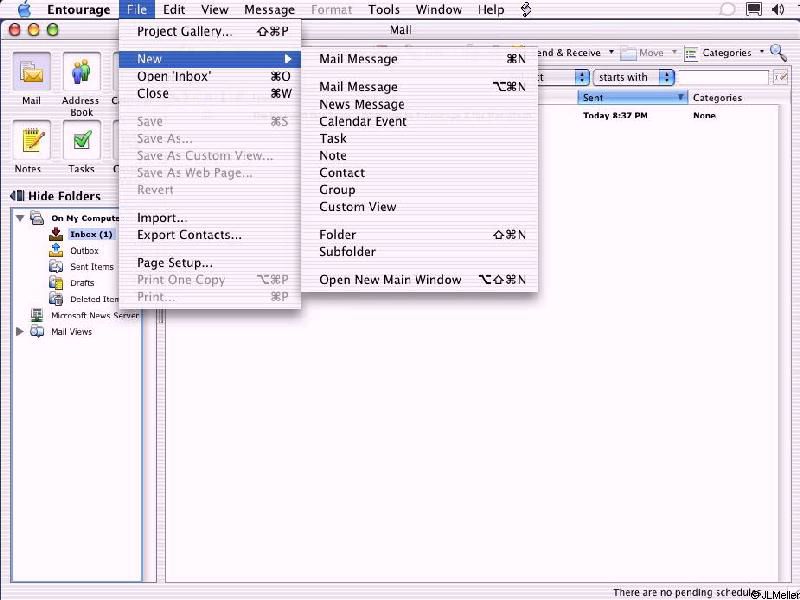Sort by the Sent column header
This screenshot has height=600, width=800.
coord(633,97)
